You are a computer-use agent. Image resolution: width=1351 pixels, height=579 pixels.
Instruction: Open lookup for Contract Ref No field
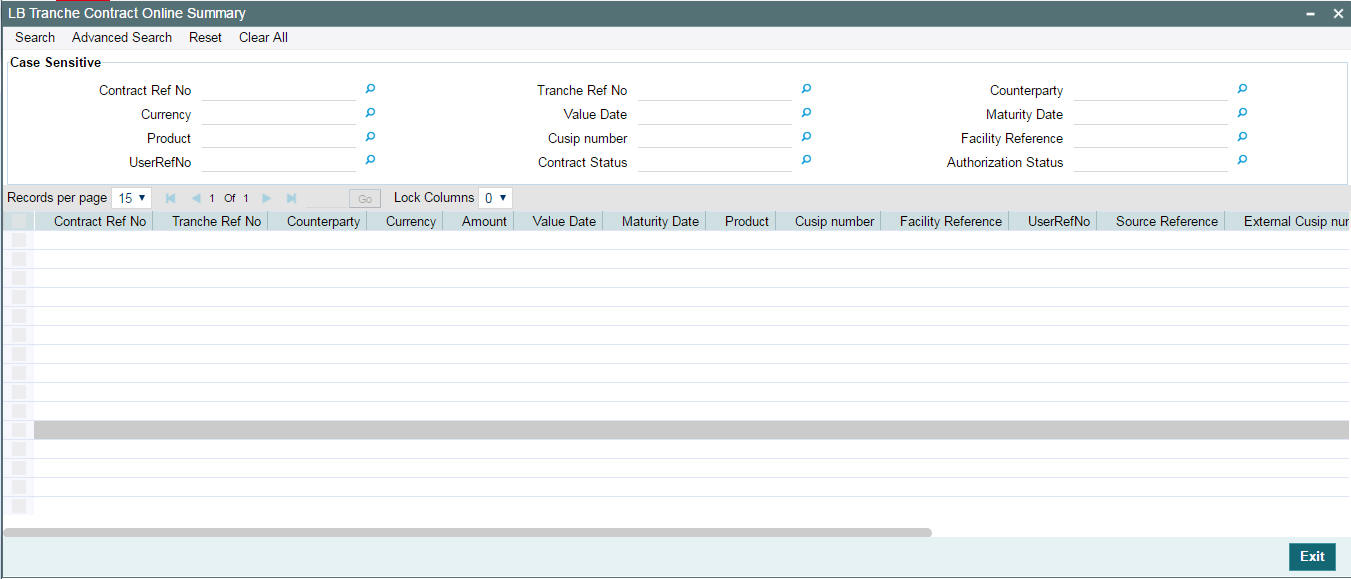pyautogui.click(x=370, y=89)
